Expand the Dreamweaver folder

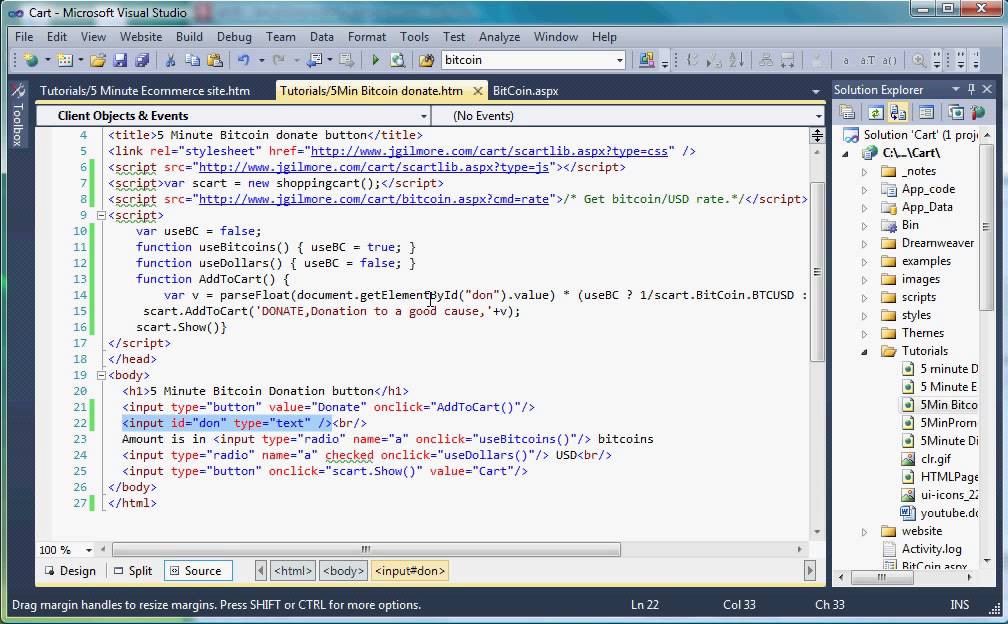pos(865,244)
